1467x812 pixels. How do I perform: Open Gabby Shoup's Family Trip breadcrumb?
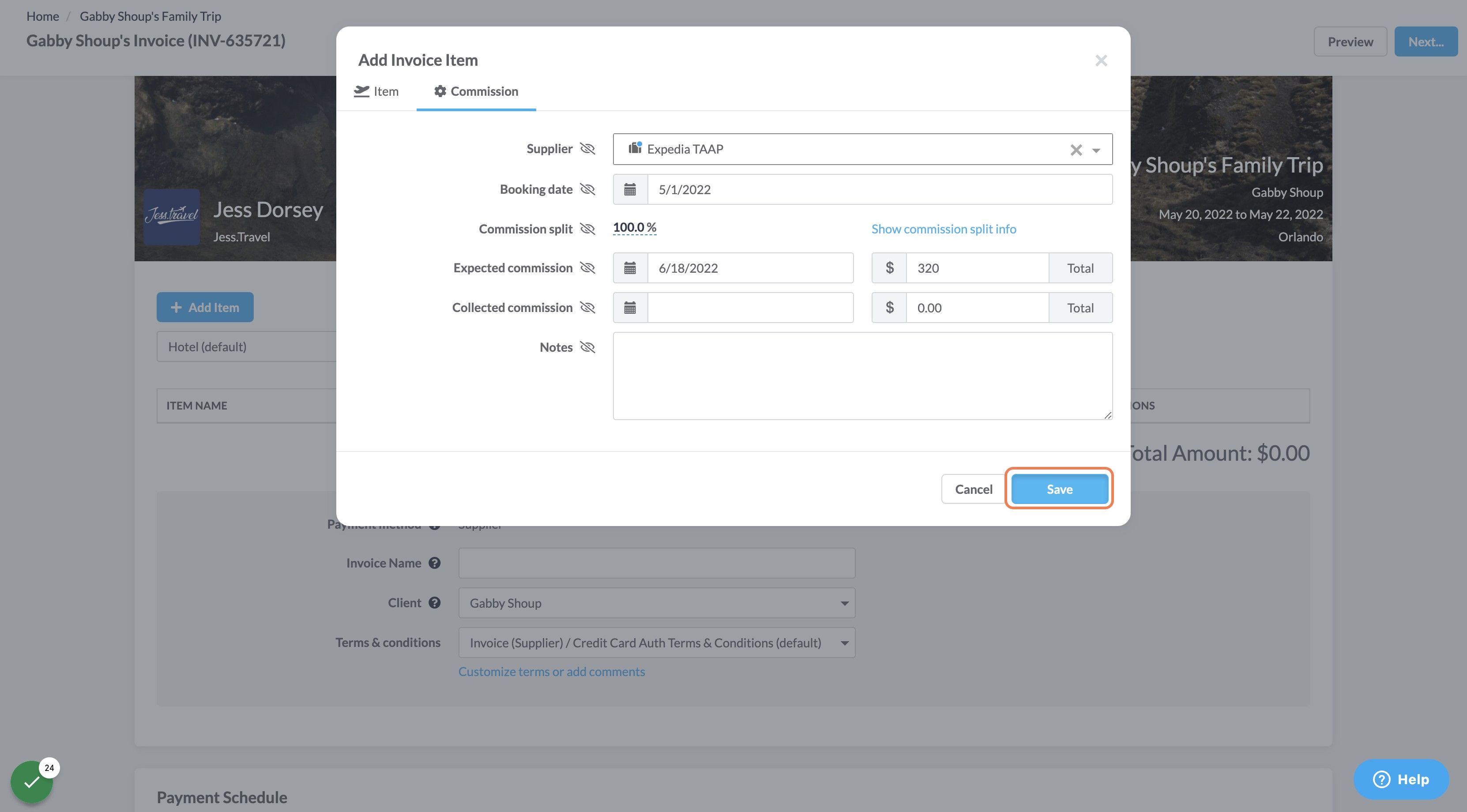(x=150, y=16)
